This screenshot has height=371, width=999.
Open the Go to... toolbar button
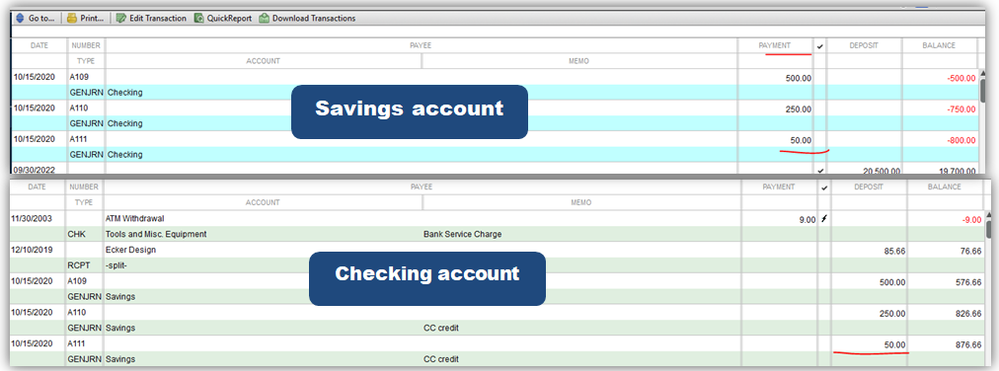(x=35, y=18)
